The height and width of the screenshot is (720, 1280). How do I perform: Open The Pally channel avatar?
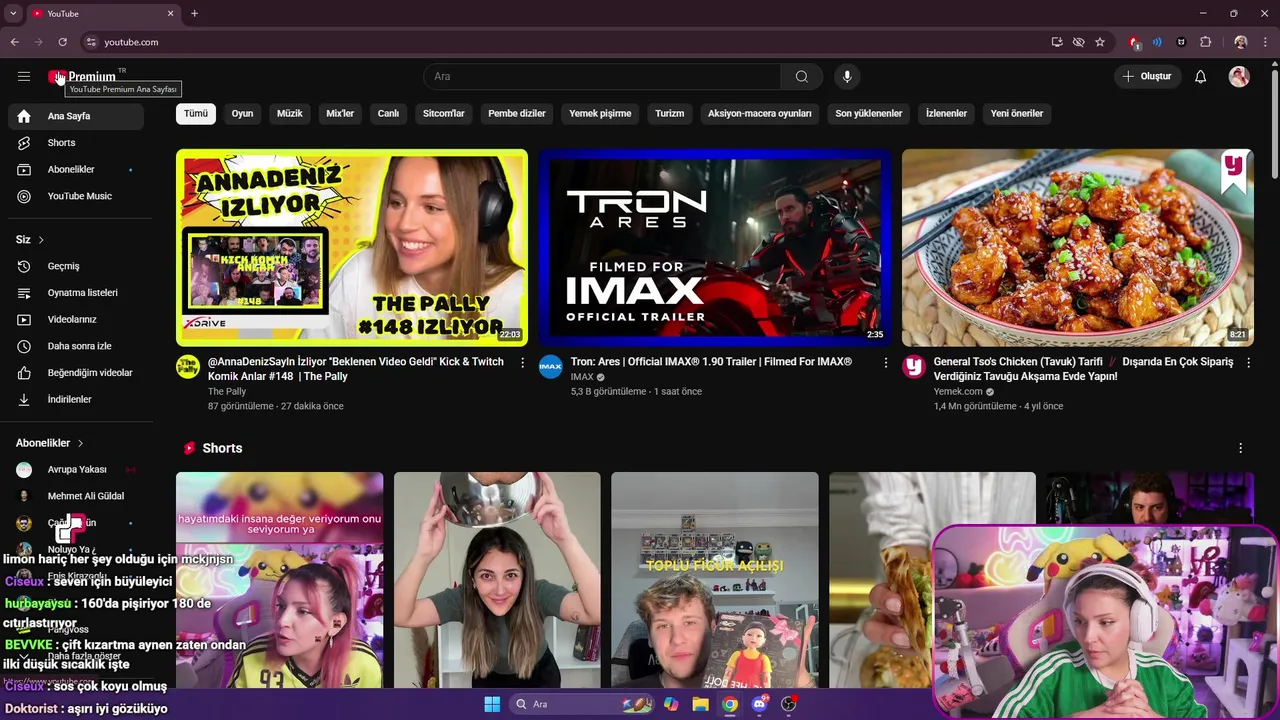188,366
